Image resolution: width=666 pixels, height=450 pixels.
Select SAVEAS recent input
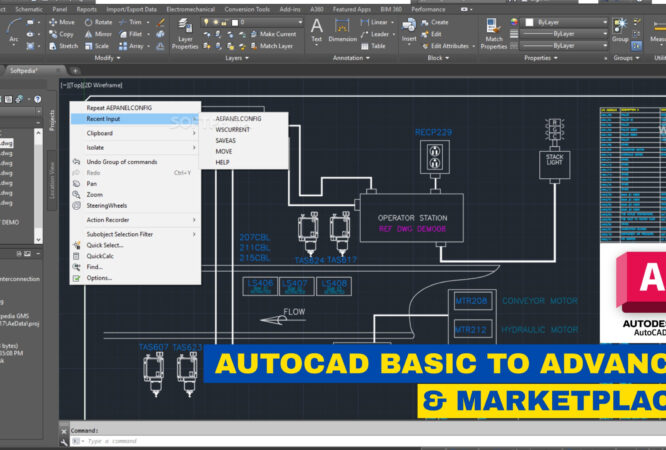point(244,141)
